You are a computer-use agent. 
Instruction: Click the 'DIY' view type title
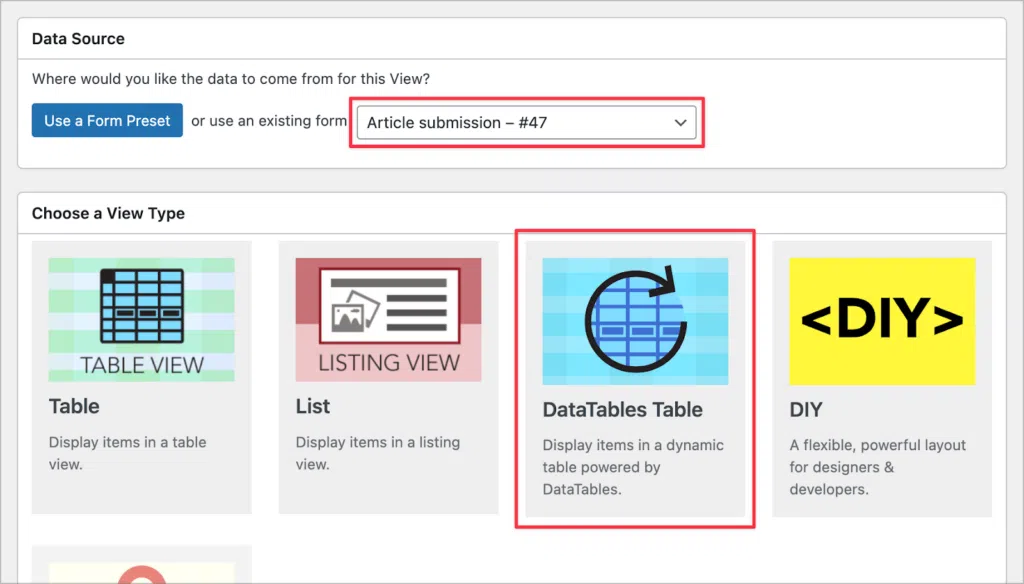point(806,410)
